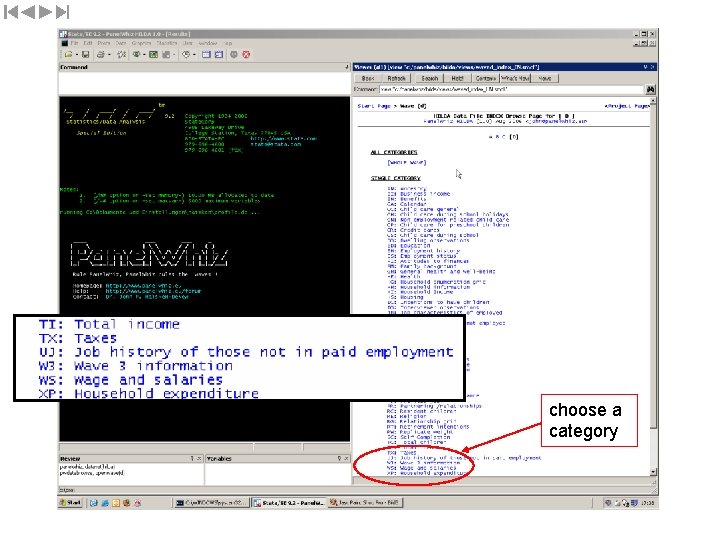Screen dimensions: 720x540
Task: Expand the Viewer icon dropdown arrow
Action: 144,55
